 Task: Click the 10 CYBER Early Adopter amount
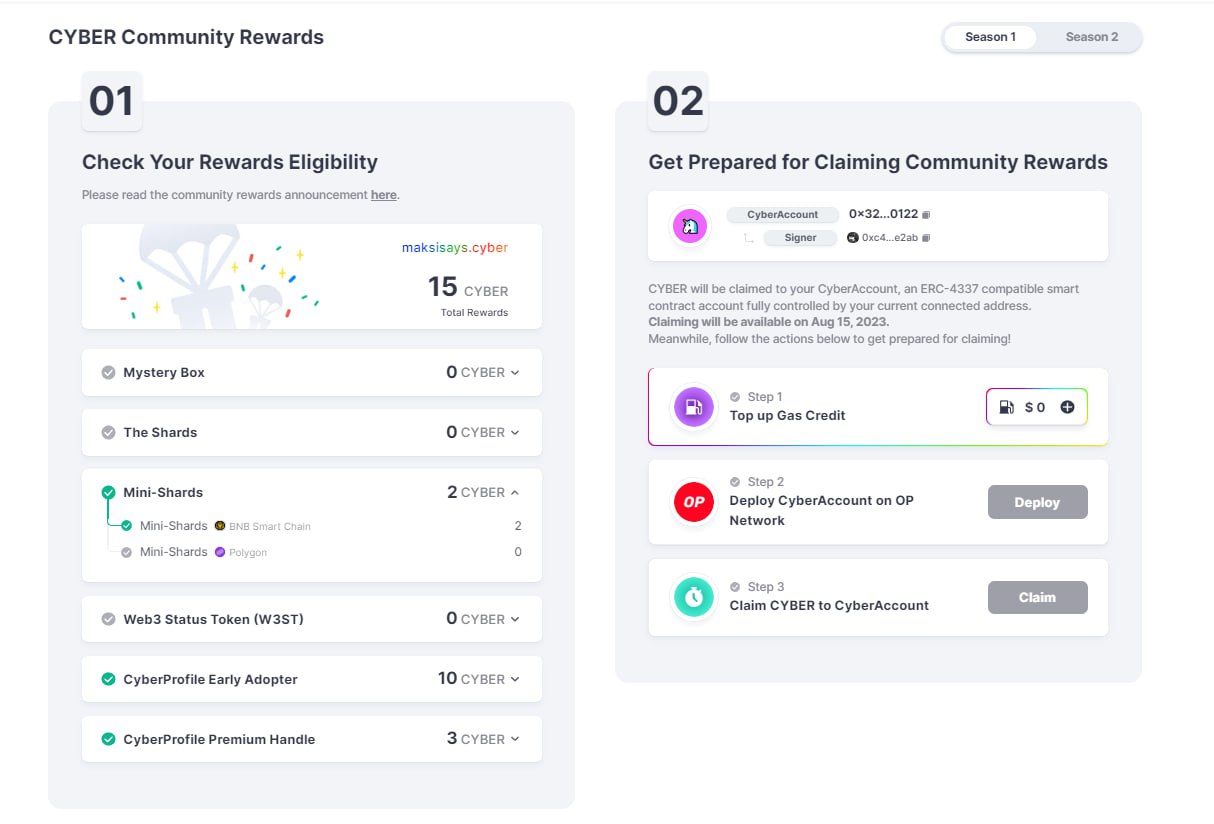(x=471, y=679)
